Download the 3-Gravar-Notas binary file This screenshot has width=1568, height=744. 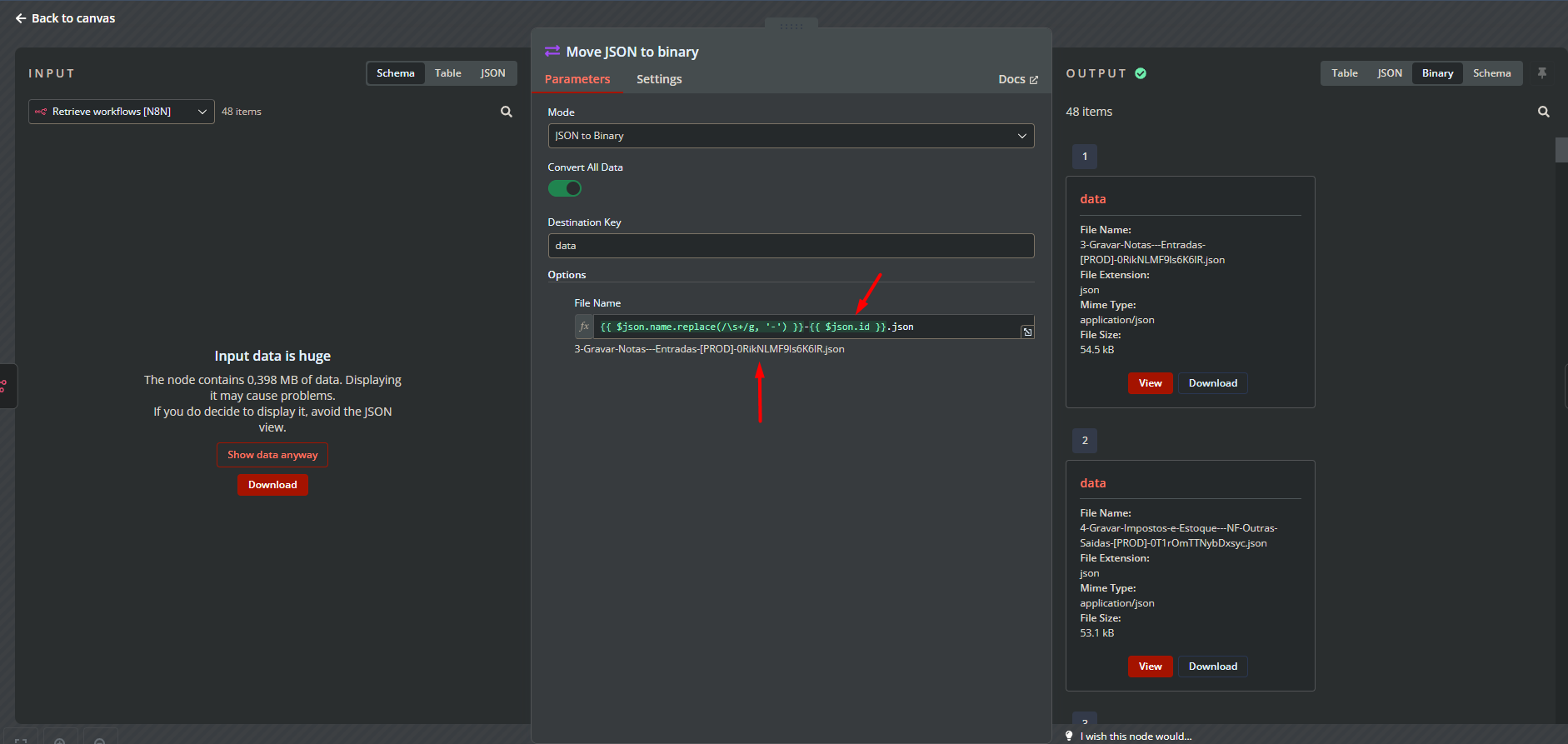pos(1213,383)
